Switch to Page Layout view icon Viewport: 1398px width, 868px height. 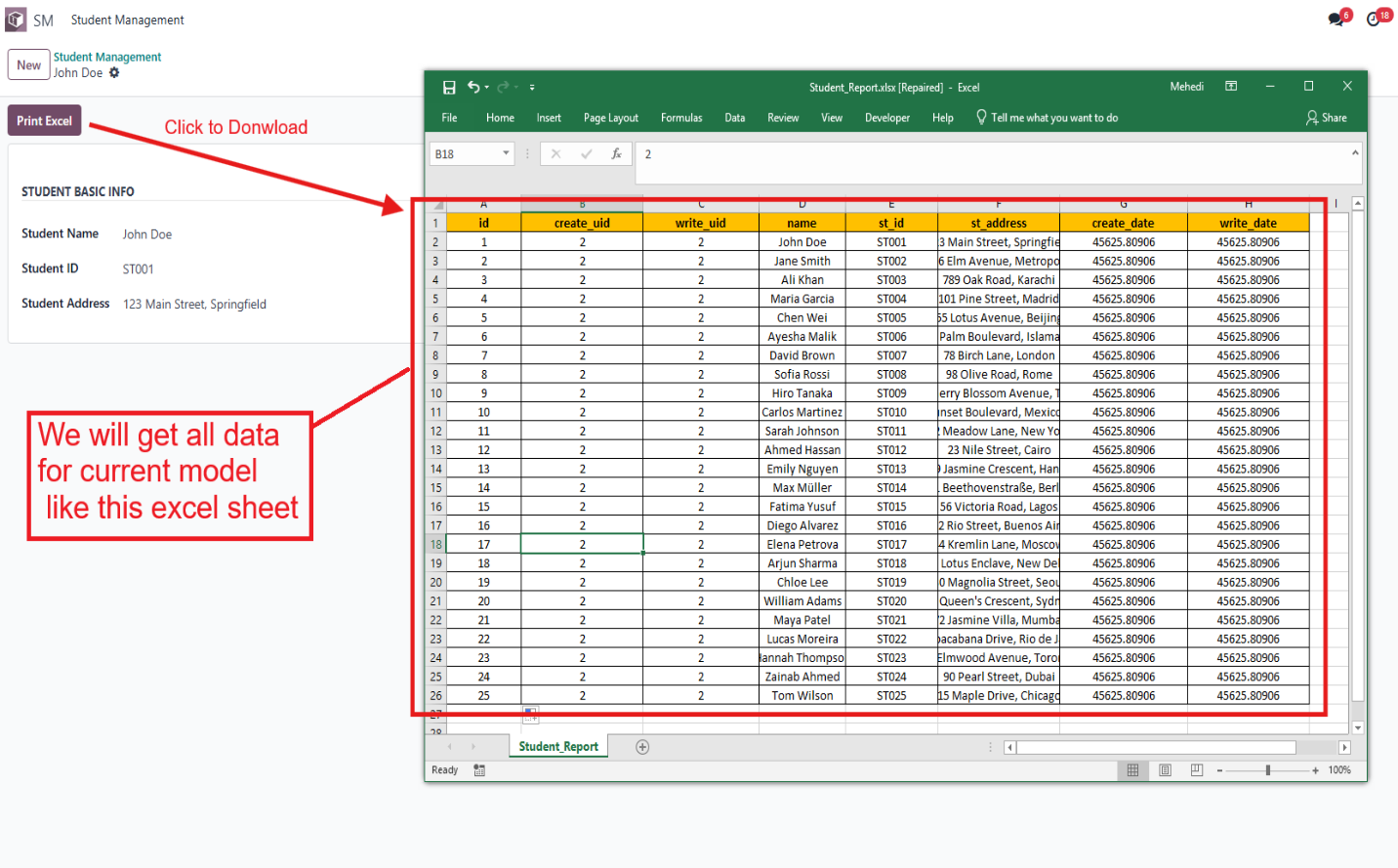click(x=1165, y=770)
